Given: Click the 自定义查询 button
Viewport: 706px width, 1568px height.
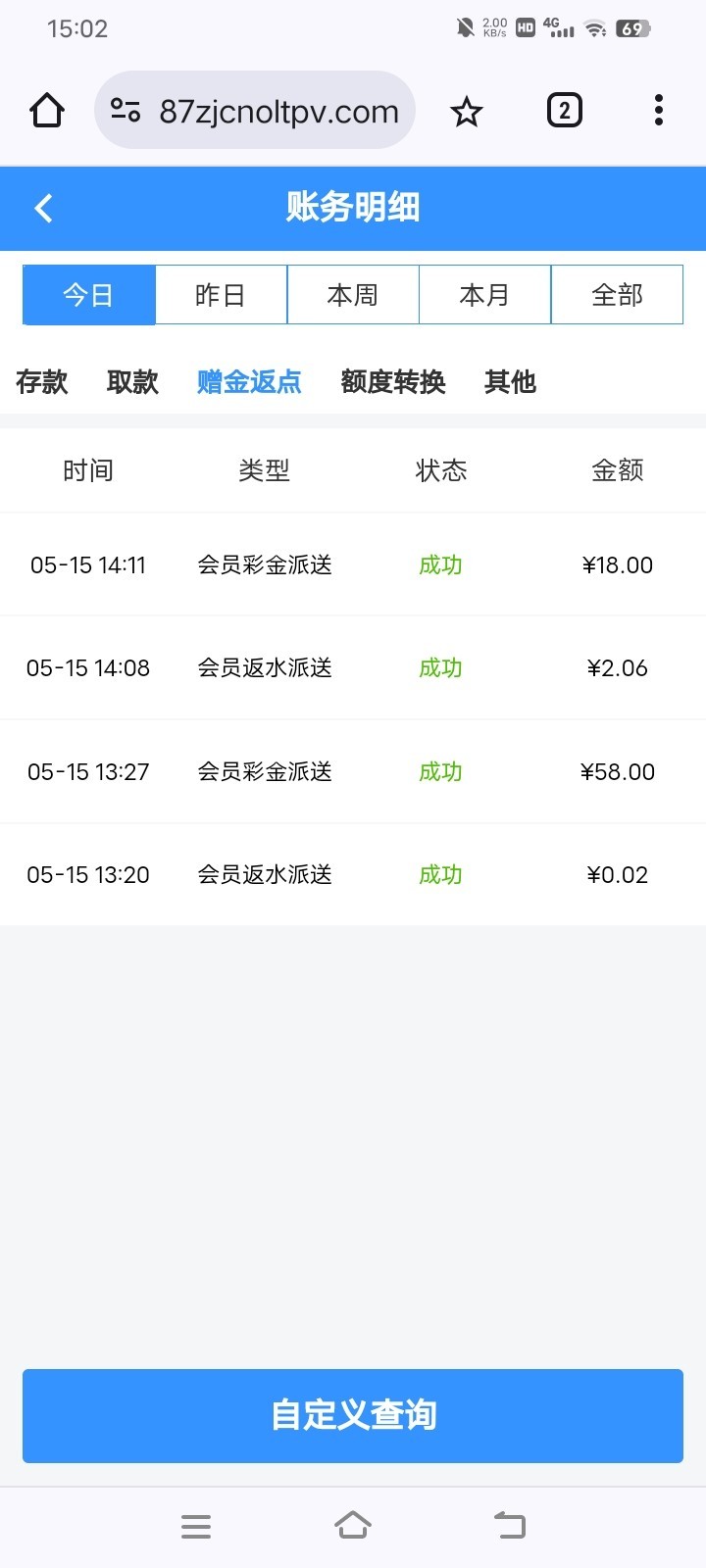Looking at the screenshot, I should 353,1416.
